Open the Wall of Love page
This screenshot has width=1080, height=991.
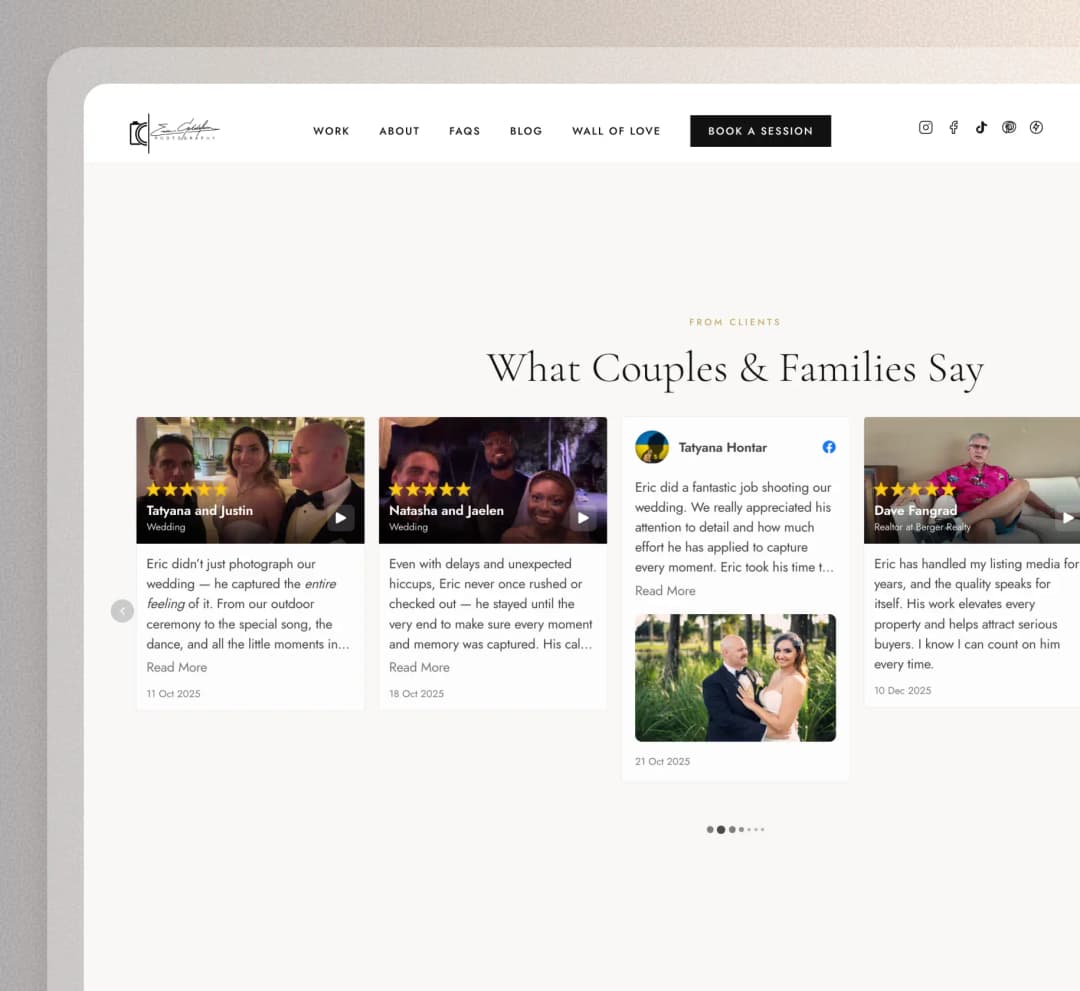tap(616, 131)
